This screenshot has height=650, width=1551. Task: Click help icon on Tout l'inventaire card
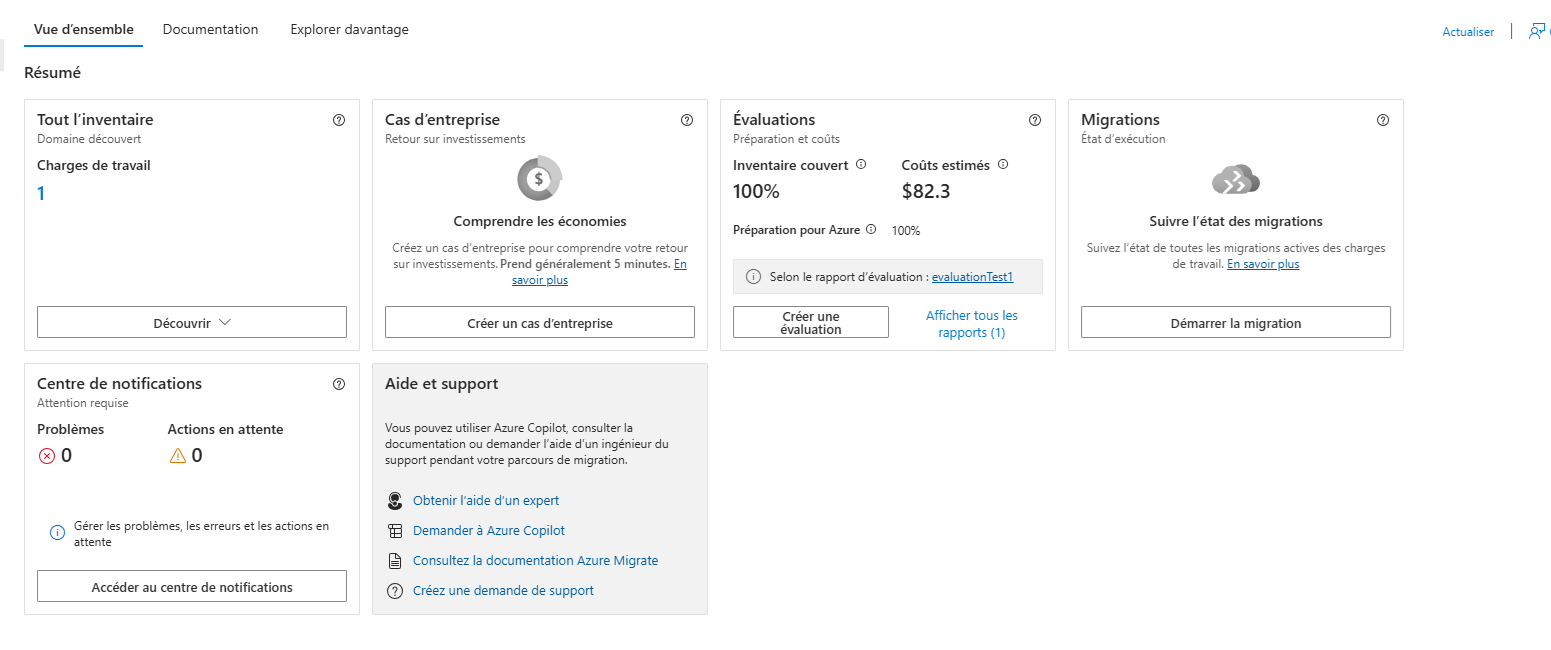tap(339, 120)
